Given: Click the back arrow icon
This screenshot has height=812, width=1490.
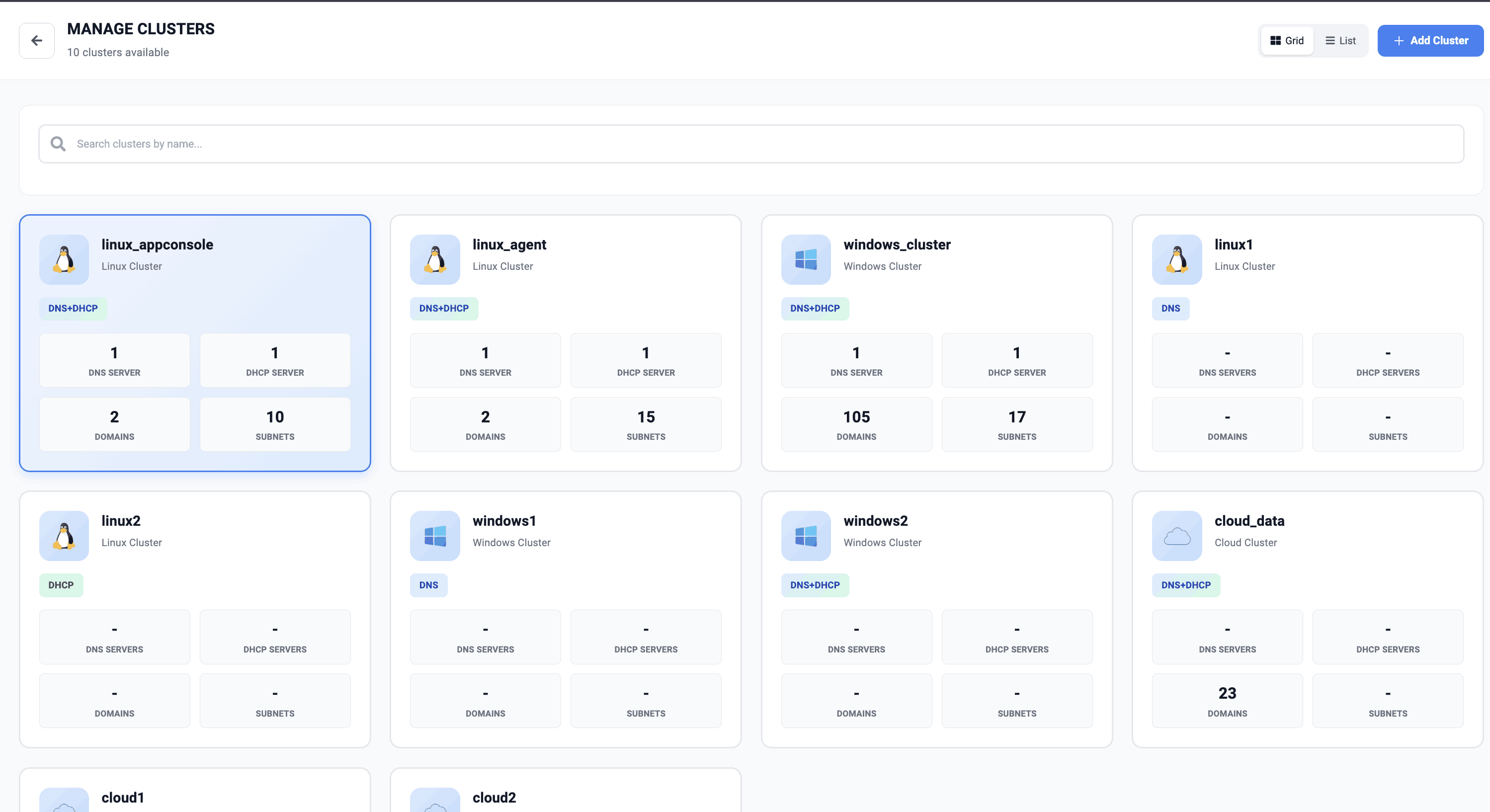Looking at the screenshot, I should click(36, 40).
